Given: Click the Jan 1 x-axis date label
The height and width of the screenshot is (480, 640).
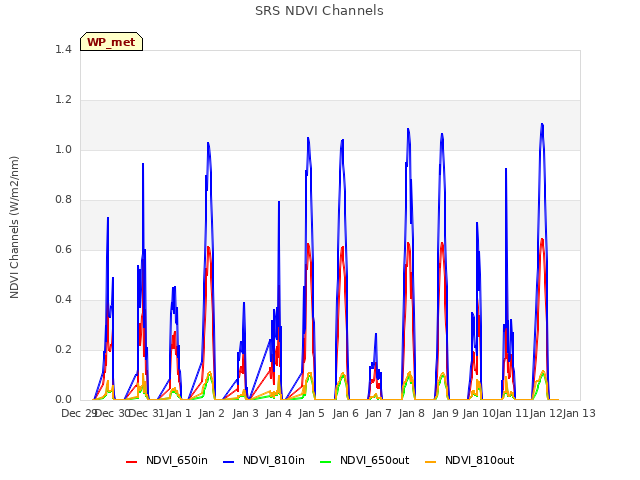Looking at the screenshot, I should pos(178,413).
